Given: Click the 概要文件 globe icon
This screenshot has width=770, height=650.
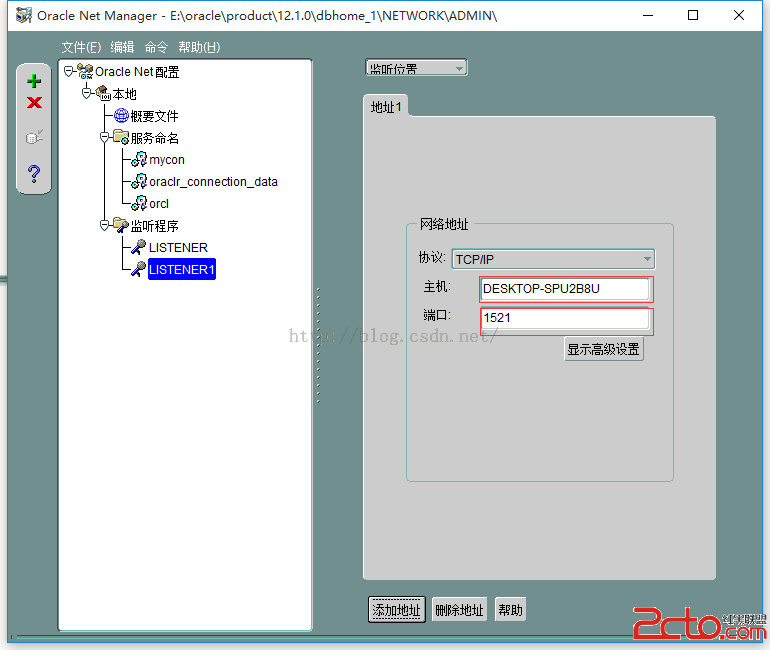Looking at the screenshot, I should tap(121, 115).
